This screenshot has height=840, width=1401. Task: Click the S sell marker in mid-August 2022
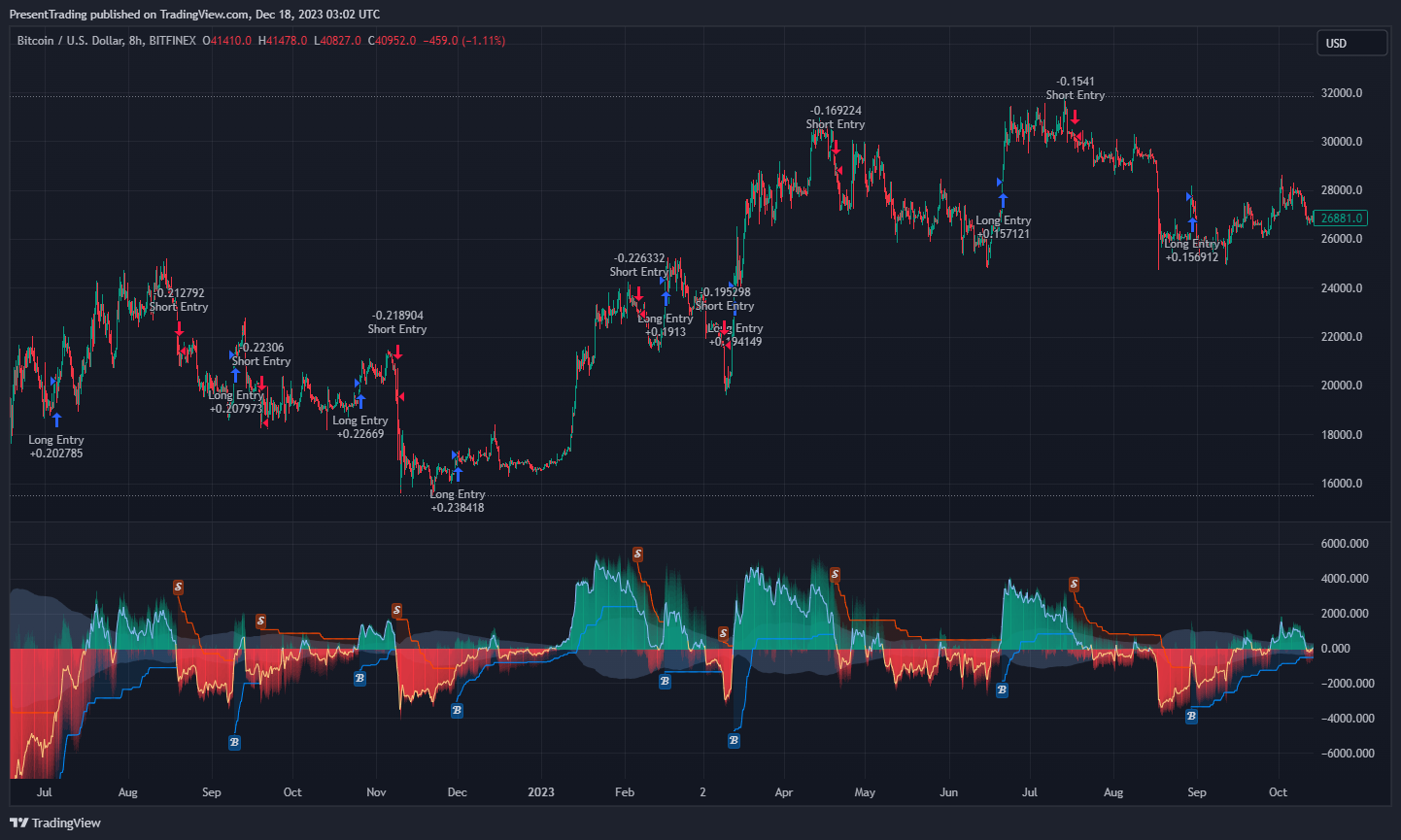click(x=179, y=588)
